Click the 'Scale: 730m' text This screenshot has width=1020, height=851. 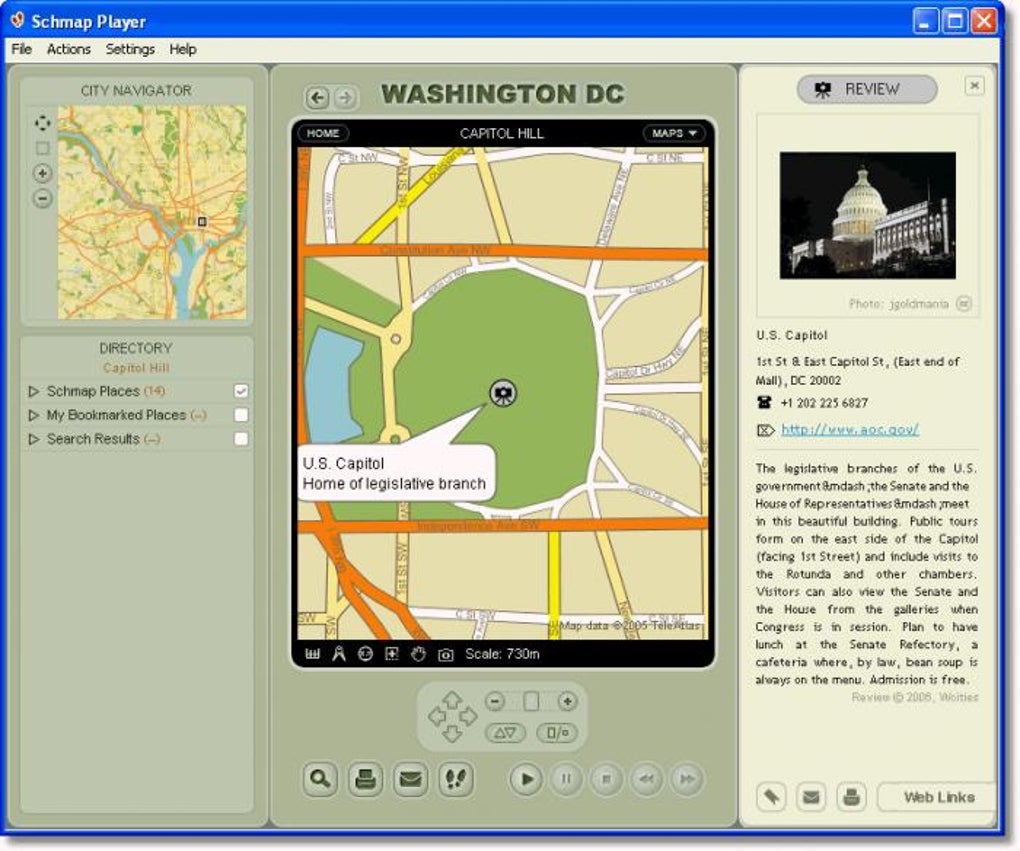pos(502,654)
